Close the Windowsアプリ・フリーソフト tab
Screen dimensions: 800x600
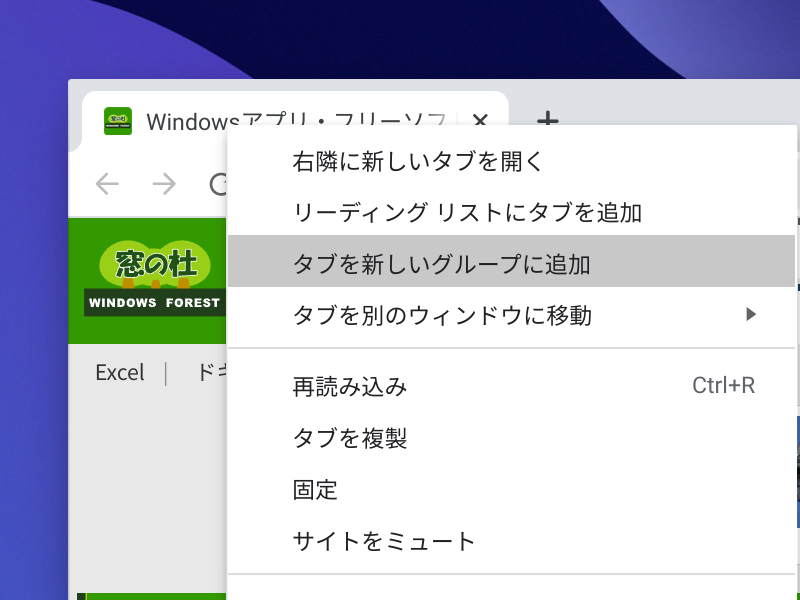pos(480,121)
